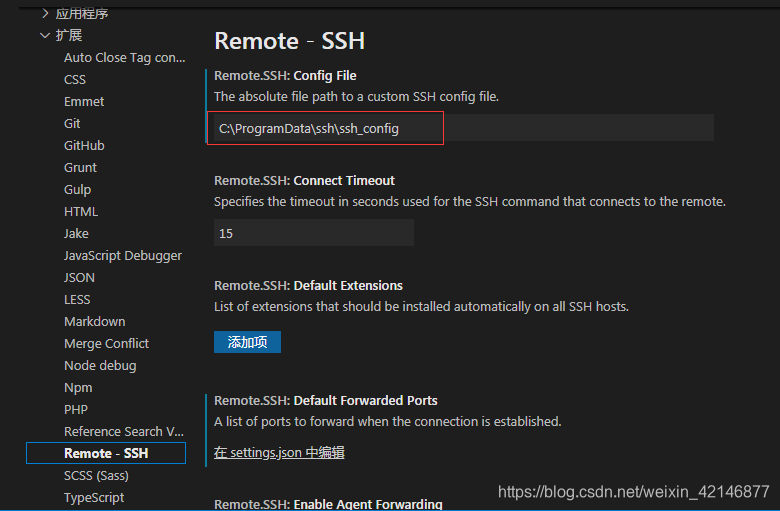This screenshot has height=511, width=780.
Task: Click the absolute file path description text
Action: tap(356, 97)
